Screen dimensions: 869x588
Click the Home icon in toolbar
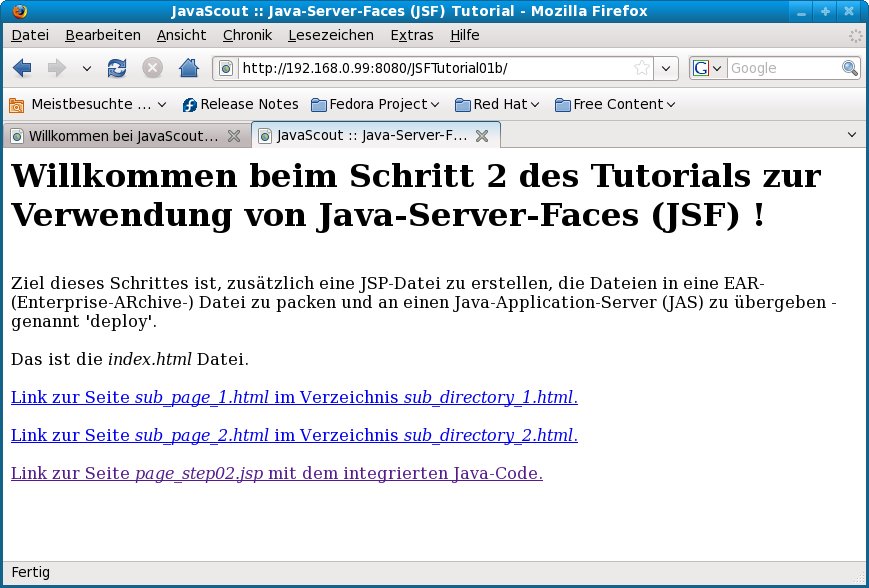click(x=188, y=68)
